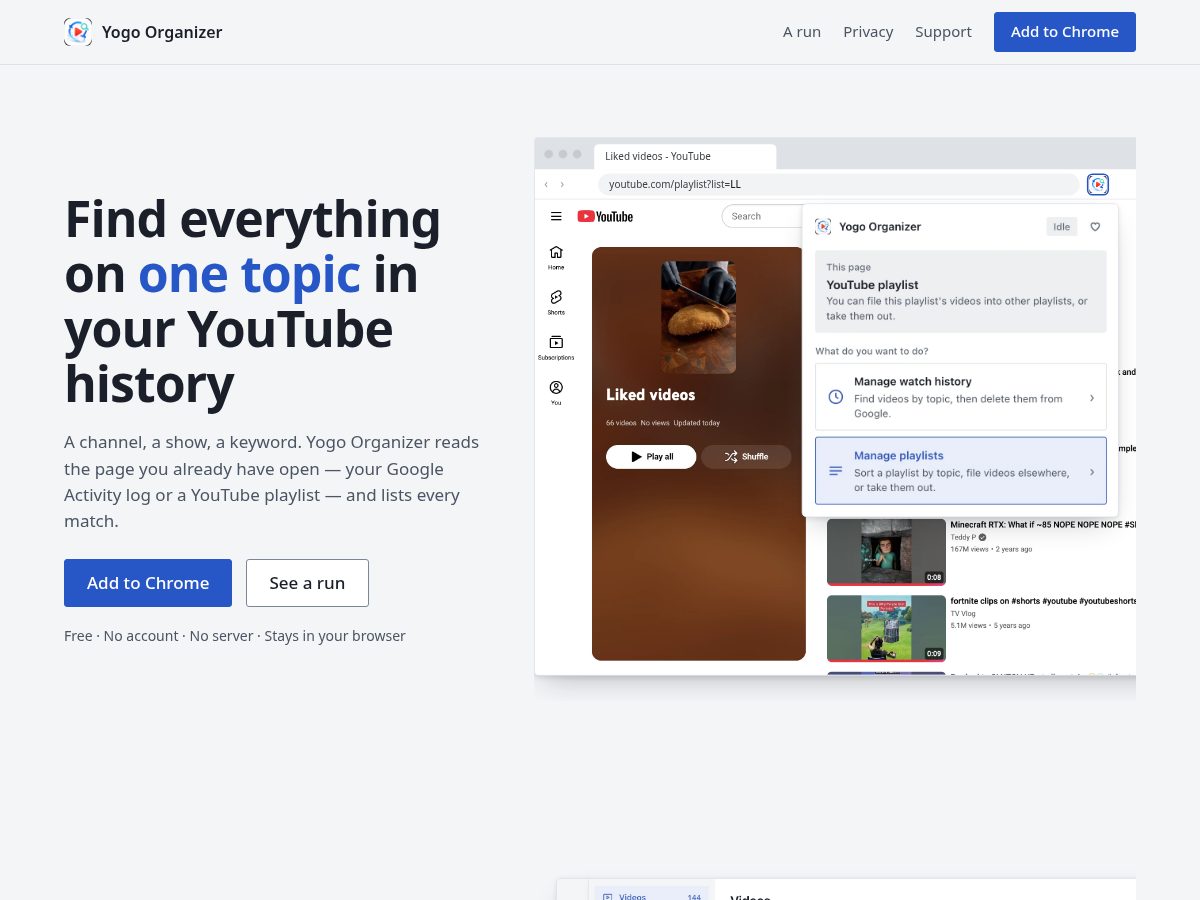Screen dimensions: 1200x900
Task: Select the Manage playlists option
Action: click(961, 471)
